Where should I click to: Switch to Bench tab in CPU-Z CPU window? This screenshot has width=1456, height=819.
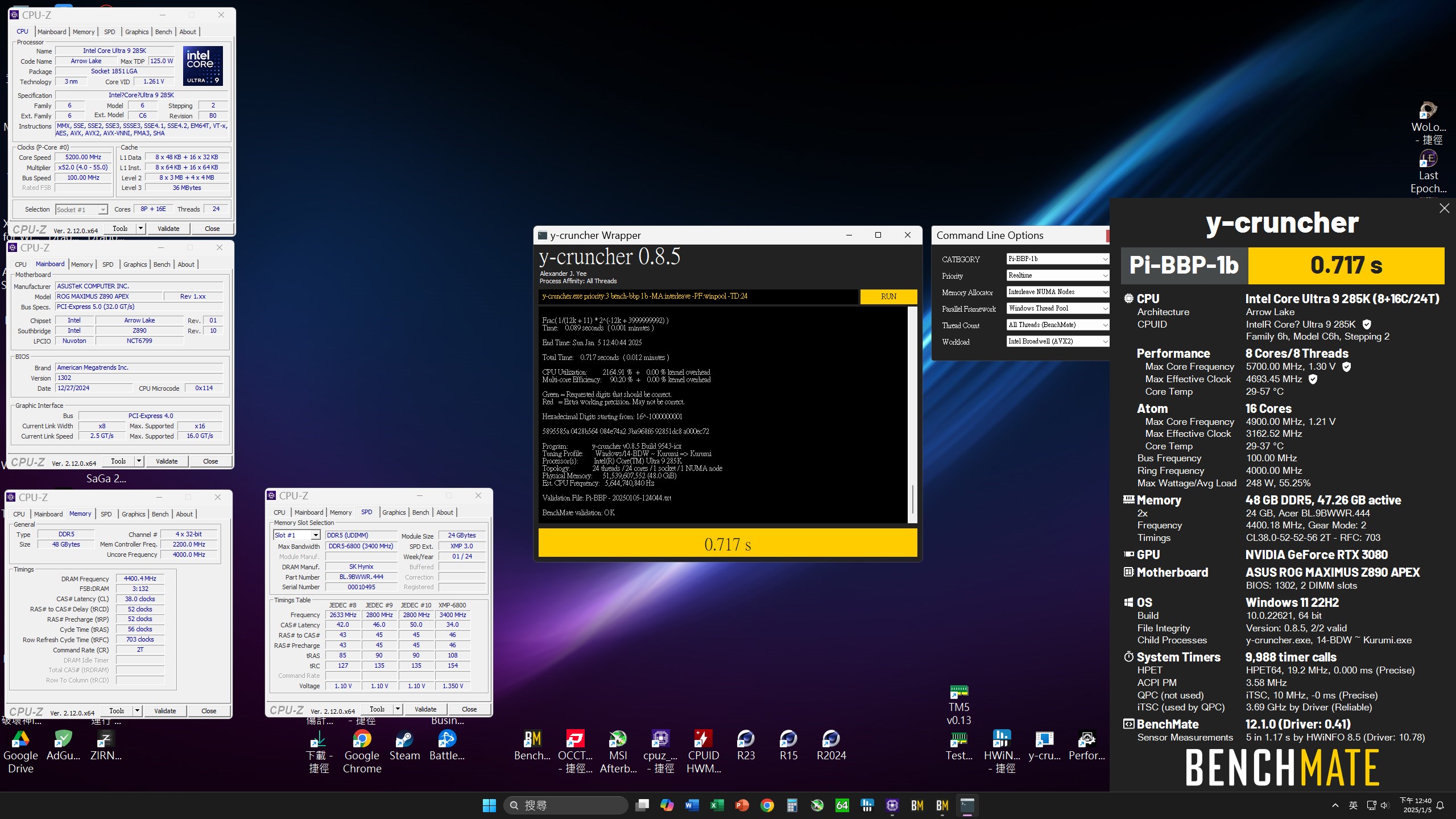163,32
